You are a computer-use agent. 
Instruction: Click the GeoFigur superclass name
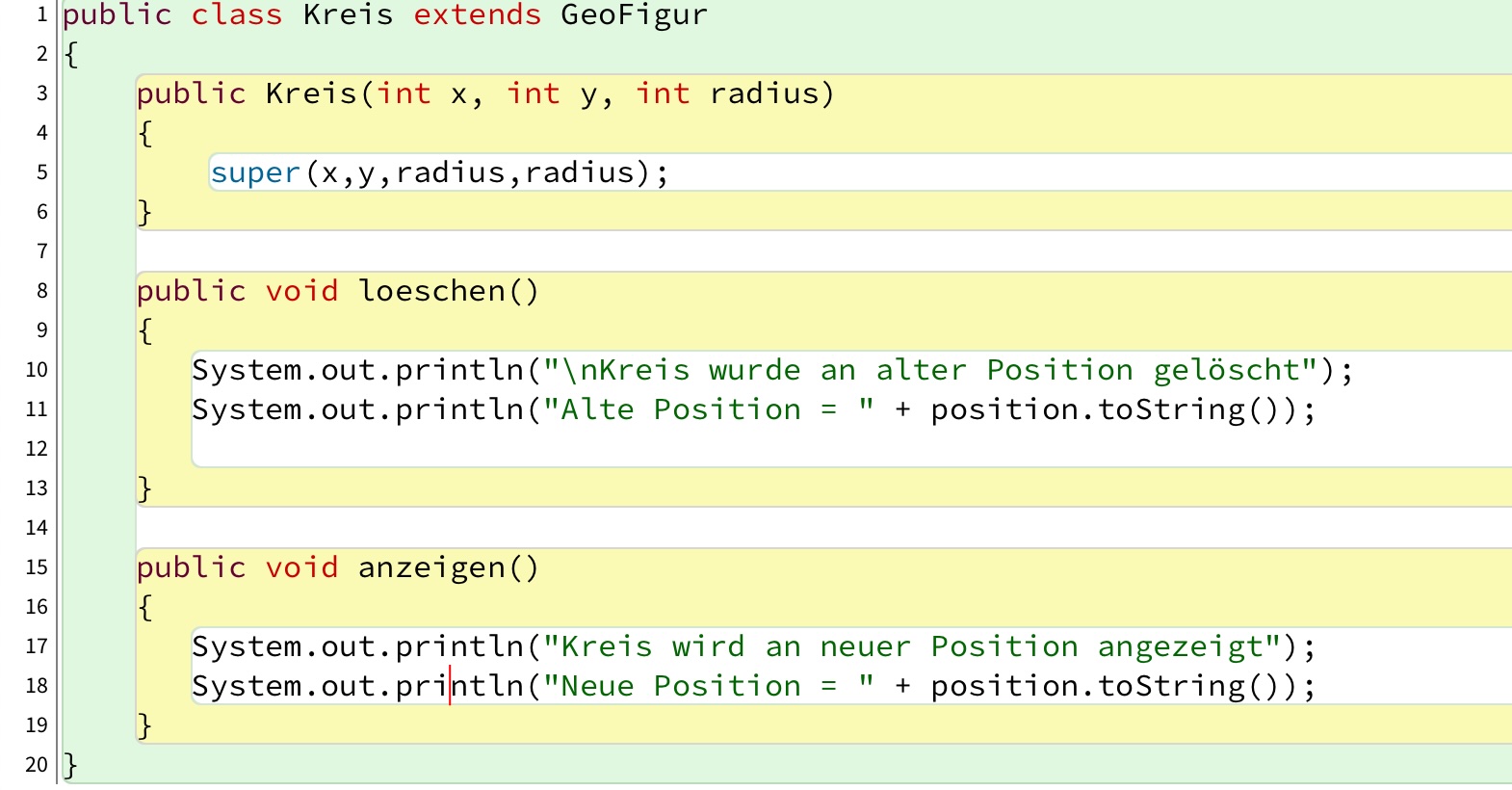coord(634,15)
